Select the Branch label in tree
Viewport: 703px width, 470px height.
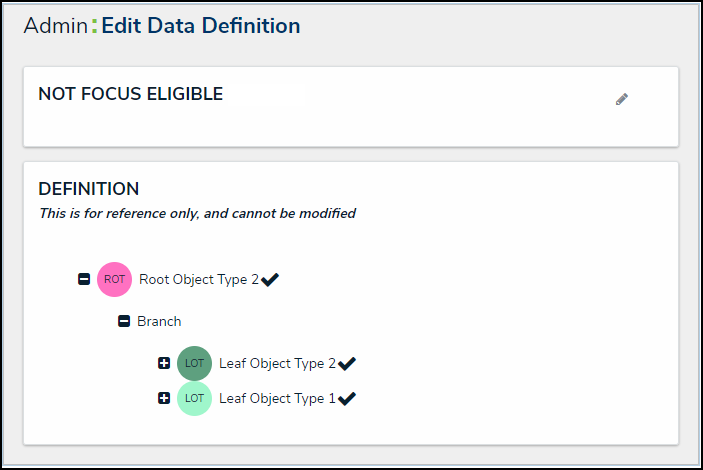click(x=159, y=322)
